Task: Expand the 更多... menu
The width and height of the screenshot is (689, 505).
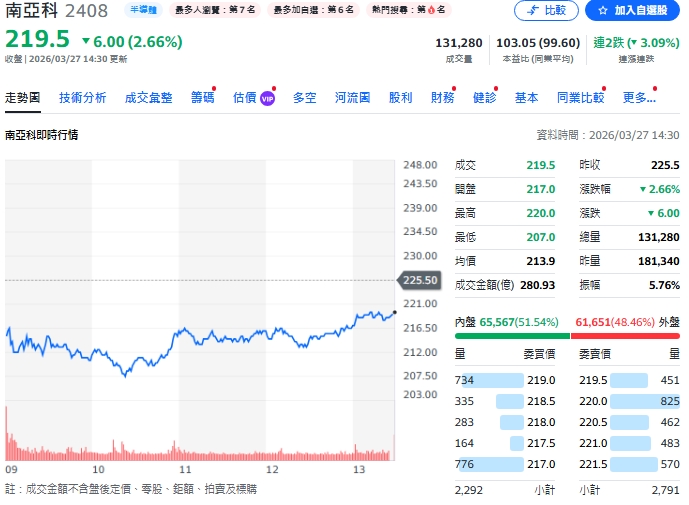Action: 639,98
